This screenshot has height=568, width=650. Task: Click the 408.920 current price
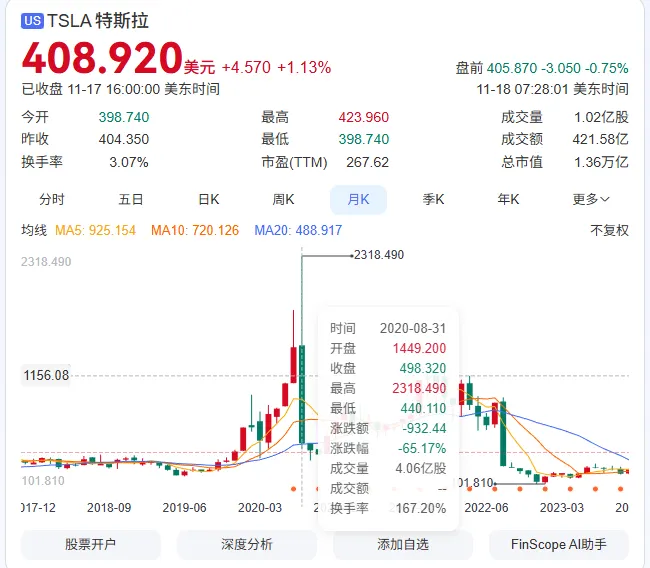tap(102, 57)
